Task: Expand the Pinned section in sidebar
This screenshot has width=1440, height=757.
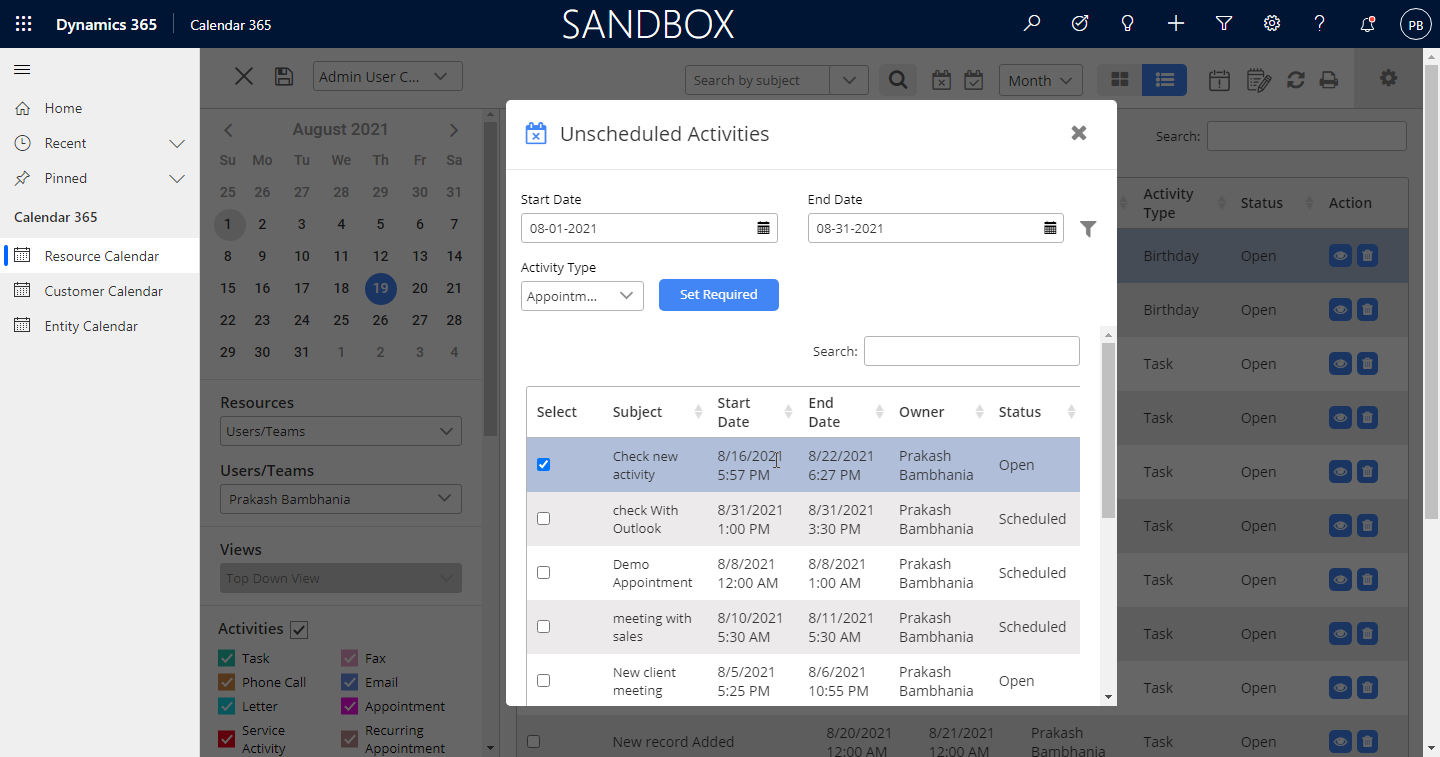Action: 177,178
